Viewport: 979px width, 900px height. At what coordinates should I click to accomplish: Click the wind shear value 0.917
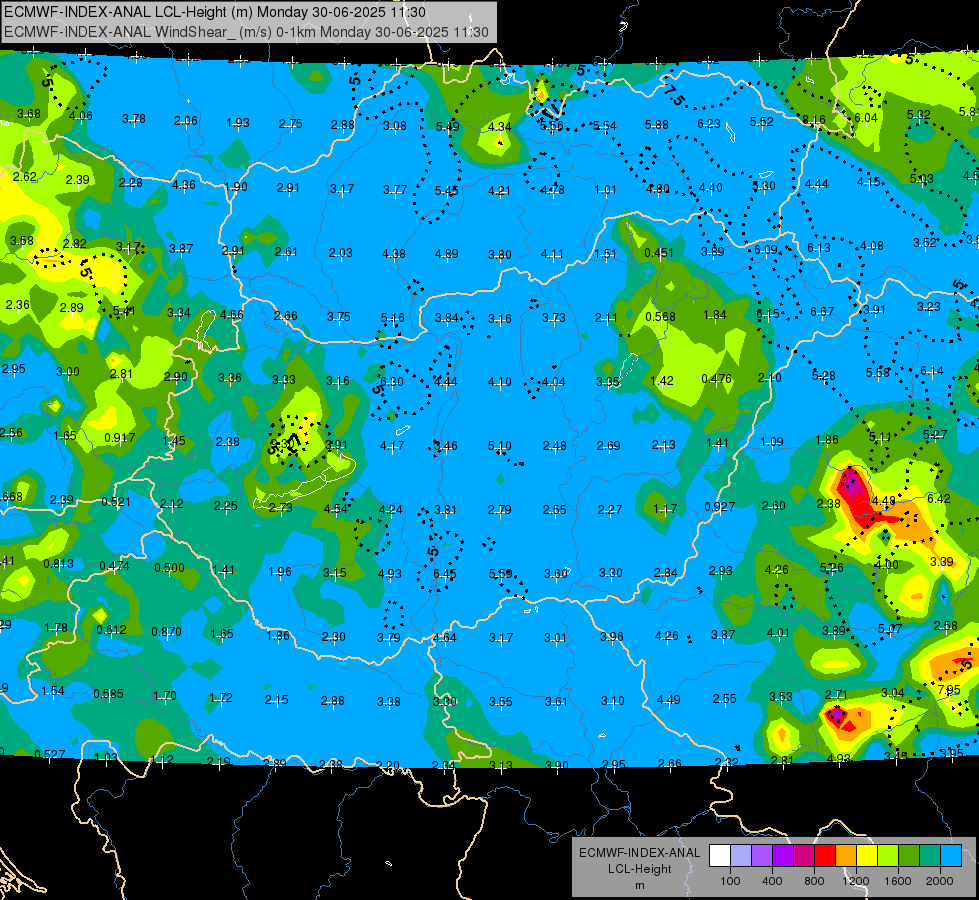(119, 438)
